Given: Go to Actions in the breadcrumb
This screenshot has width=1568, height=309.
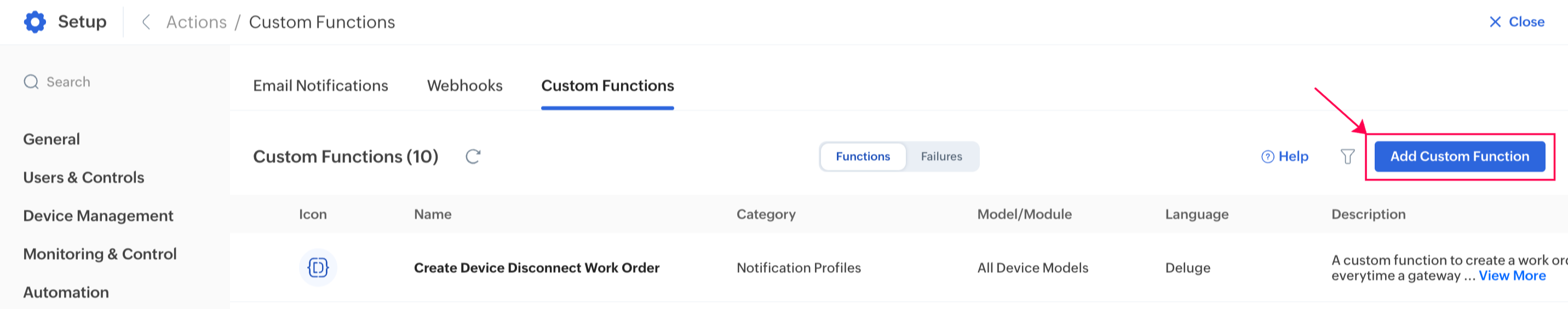Looking at the screenshot, I should [x=196, y=22].
